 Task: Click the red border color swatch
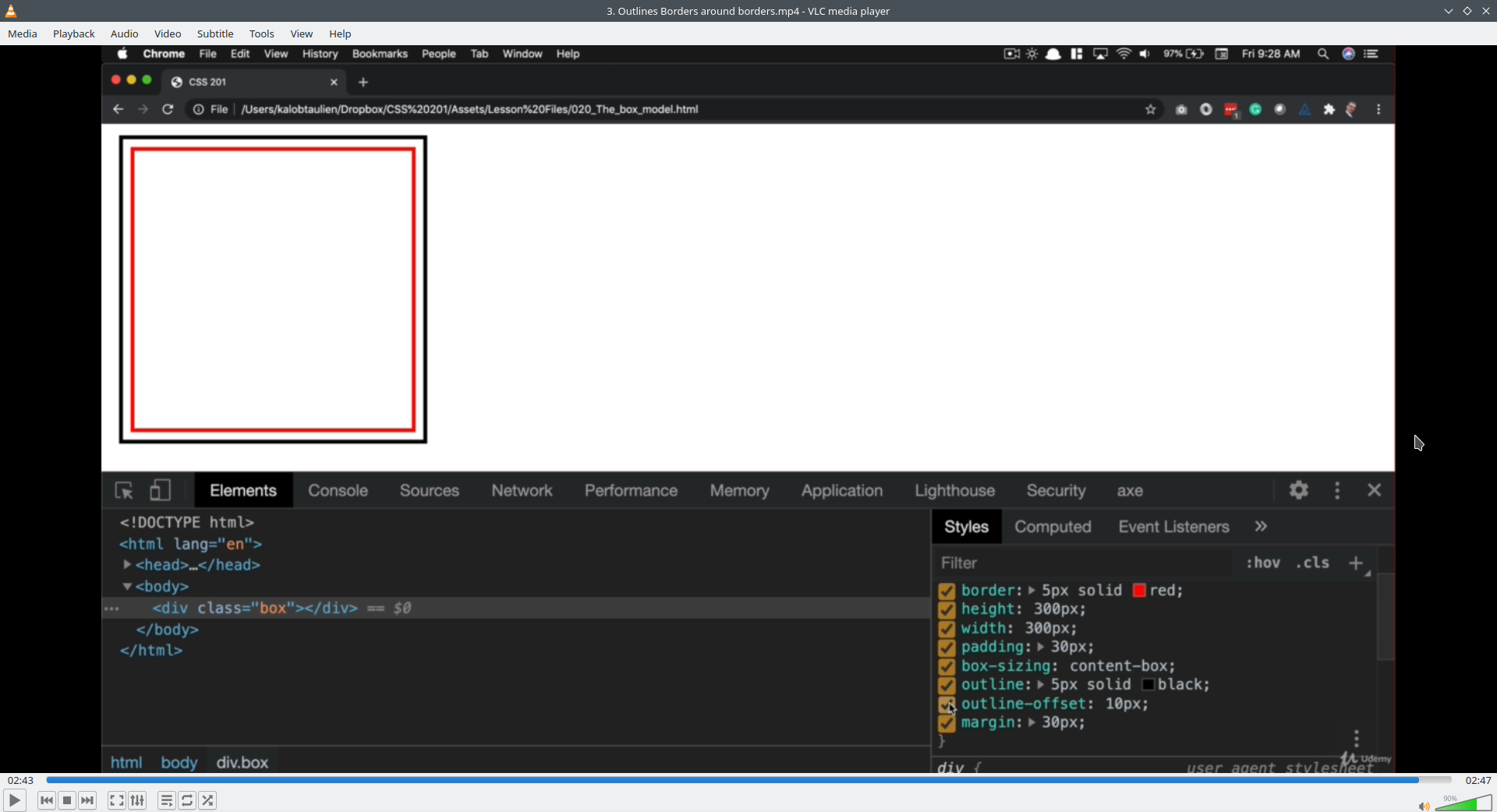[1139, 591]
